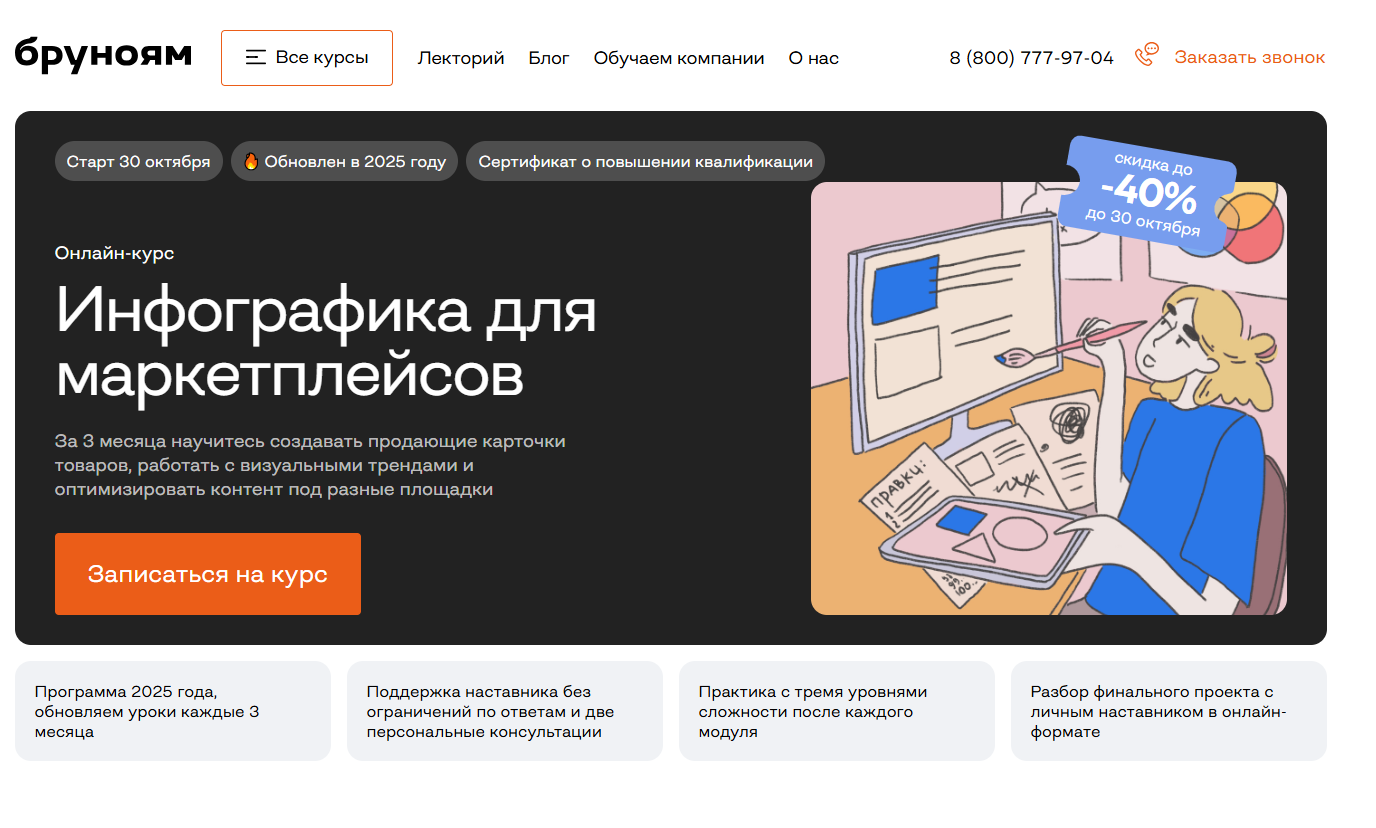Click the phone icon near Заказать звонок
Viewport: 1376px width, 828px height.
pyautogui.click(x=1146, y=55)
